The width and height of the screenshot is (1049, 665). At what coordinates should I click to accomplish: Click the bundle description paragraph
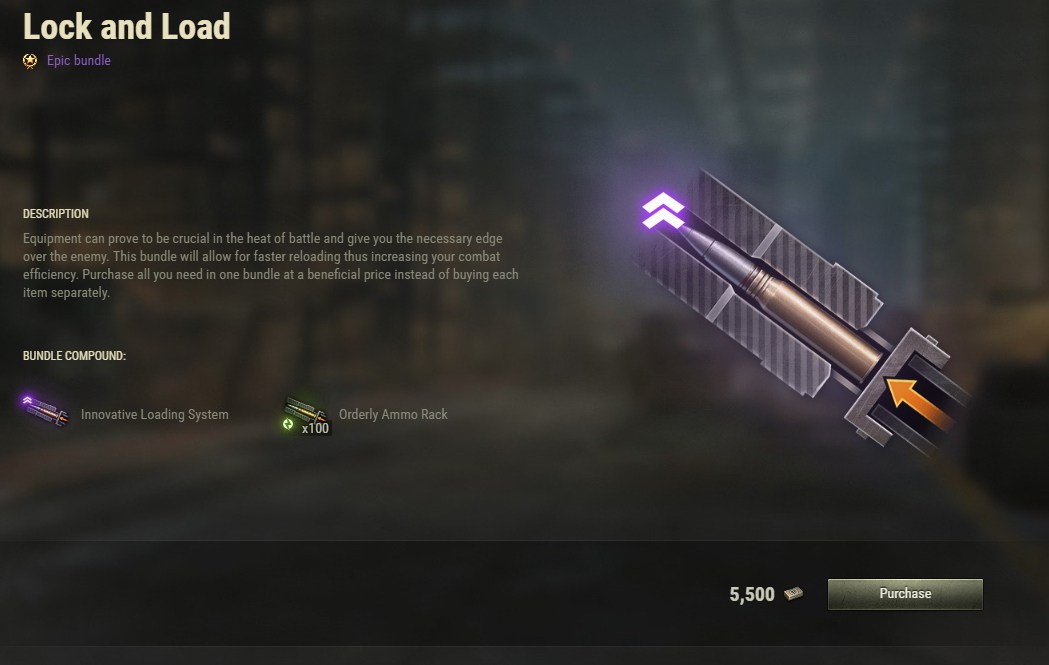(x=271, y=265)
